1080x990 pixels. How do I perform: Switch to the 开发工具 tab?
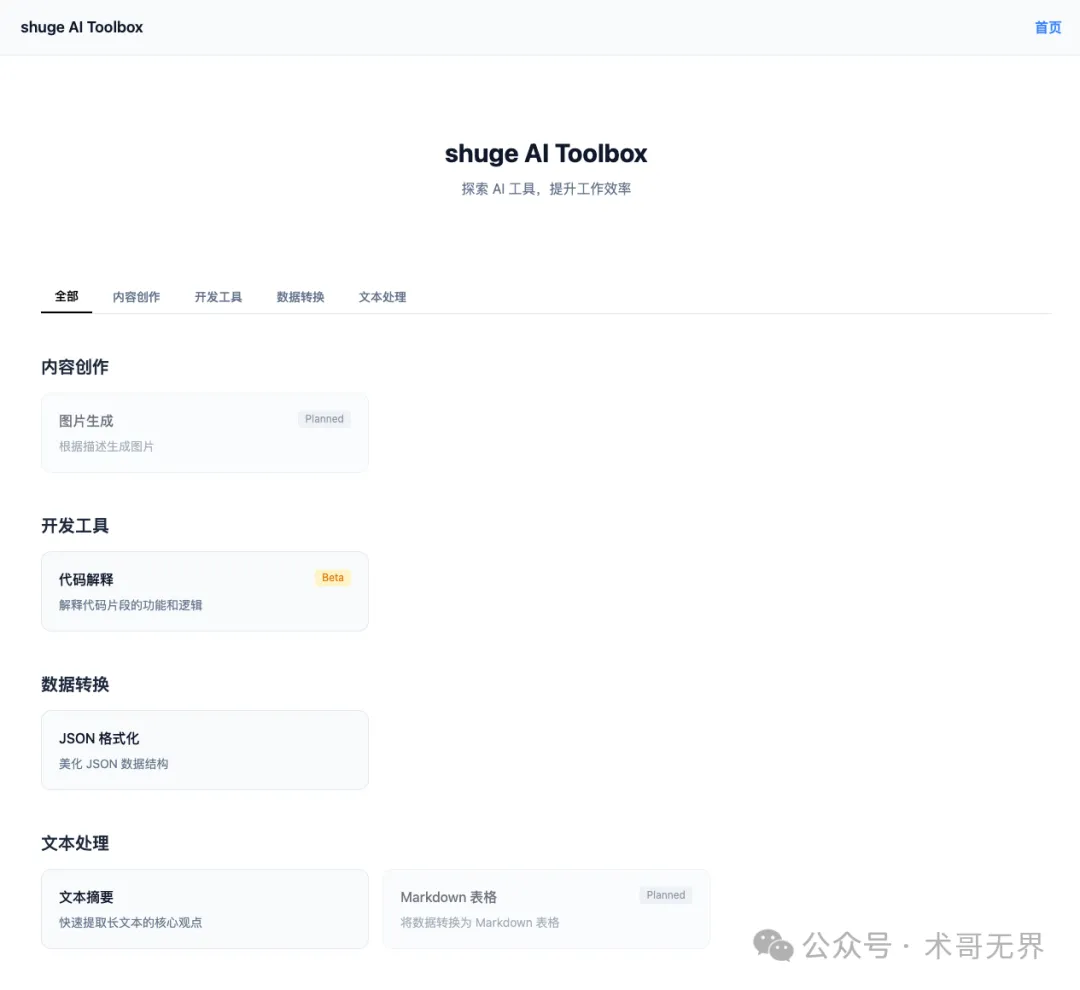coord(218,297)
